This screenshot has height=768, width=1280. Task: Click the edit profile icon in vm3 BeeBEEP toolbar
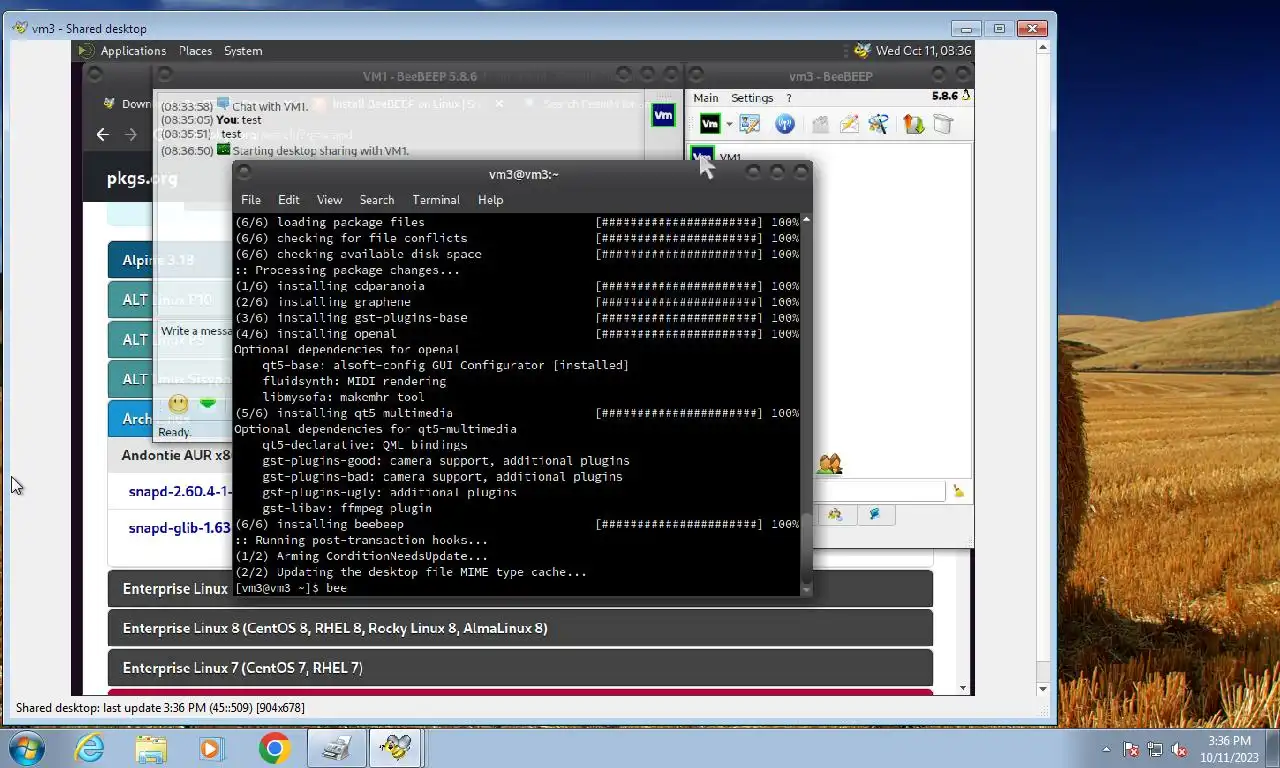coord(749,124)
